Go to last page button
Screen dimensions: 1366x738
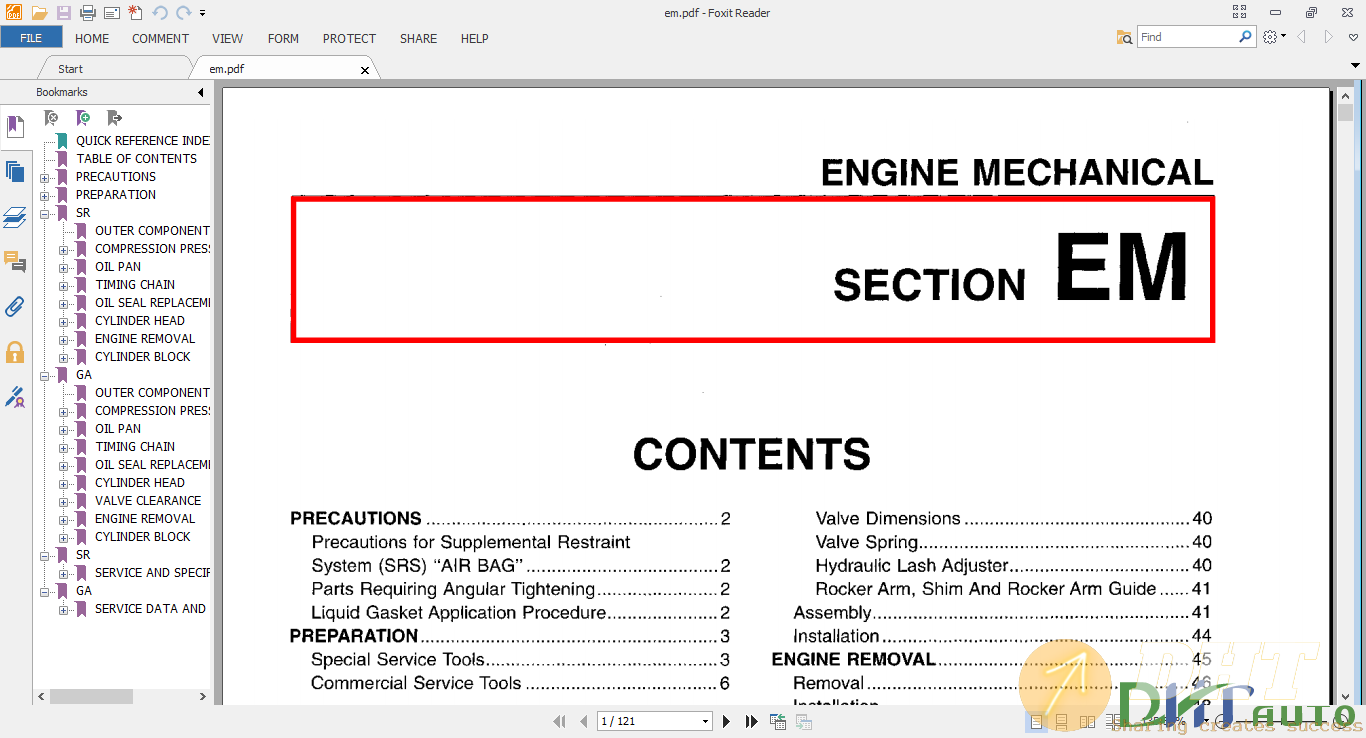click(x=752, y=721)
